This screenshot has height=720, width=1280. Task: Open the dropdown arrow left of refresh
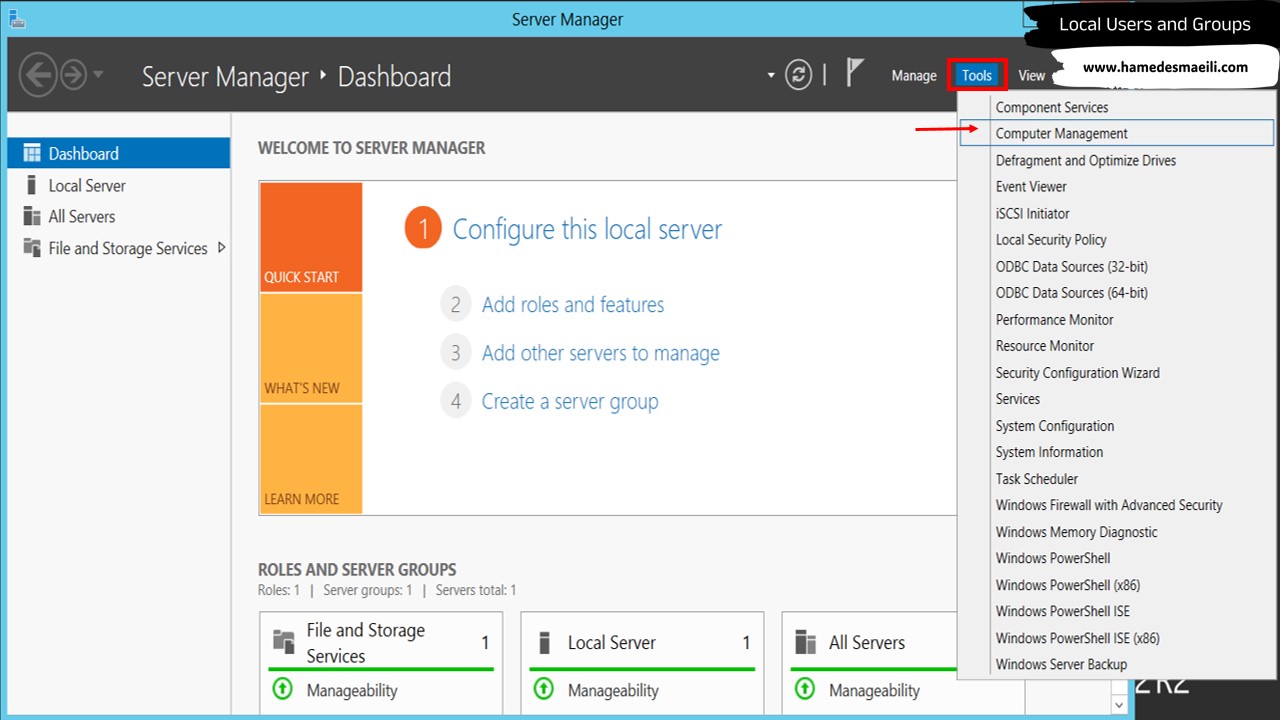(x=771, y=75)
